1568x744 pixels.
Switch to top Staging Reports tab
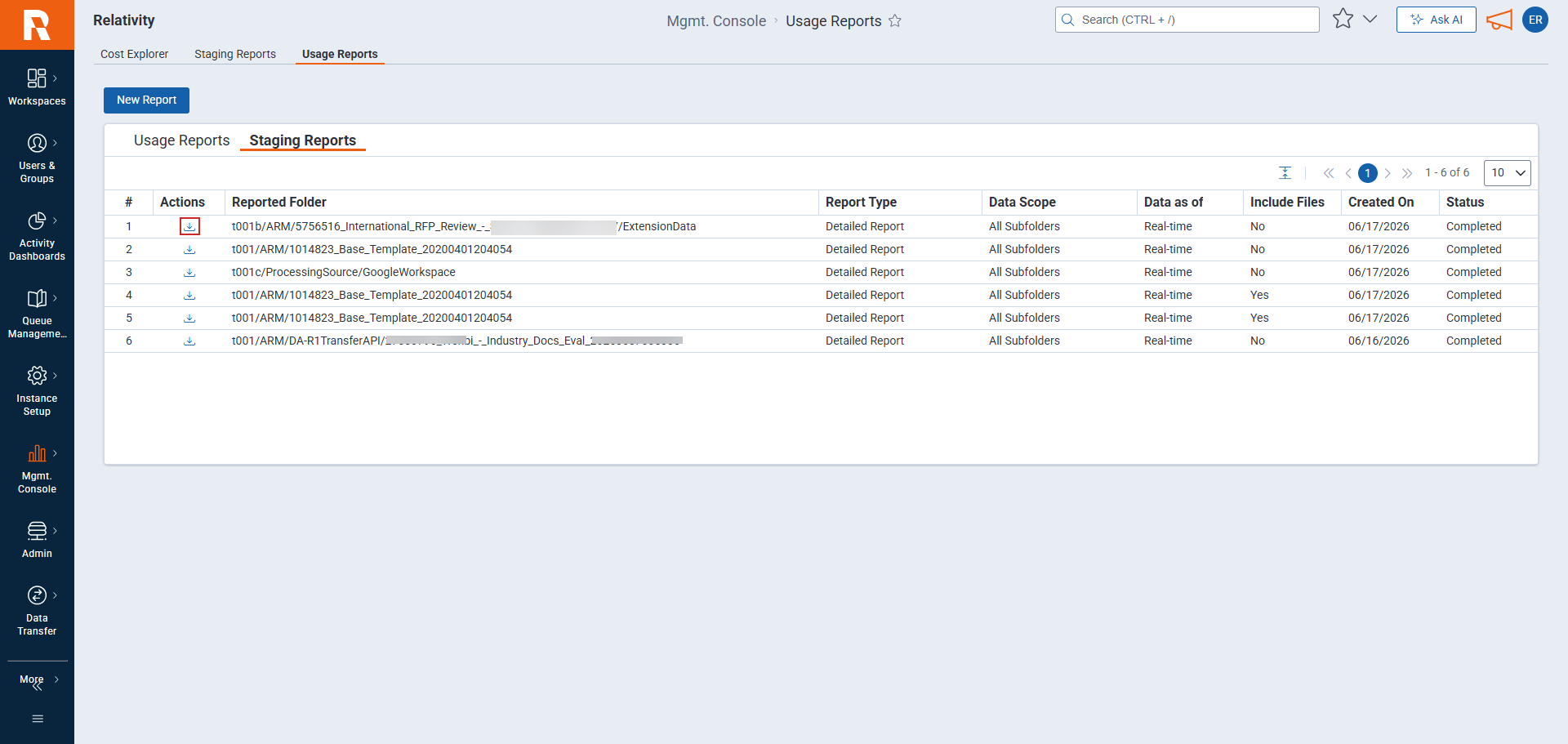(235, 54)
